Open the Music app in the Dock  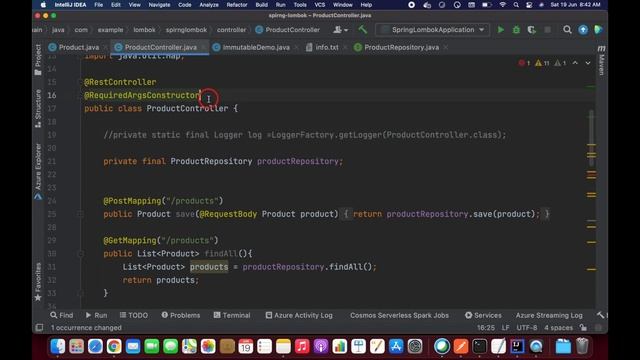click(x=302, y=347)
